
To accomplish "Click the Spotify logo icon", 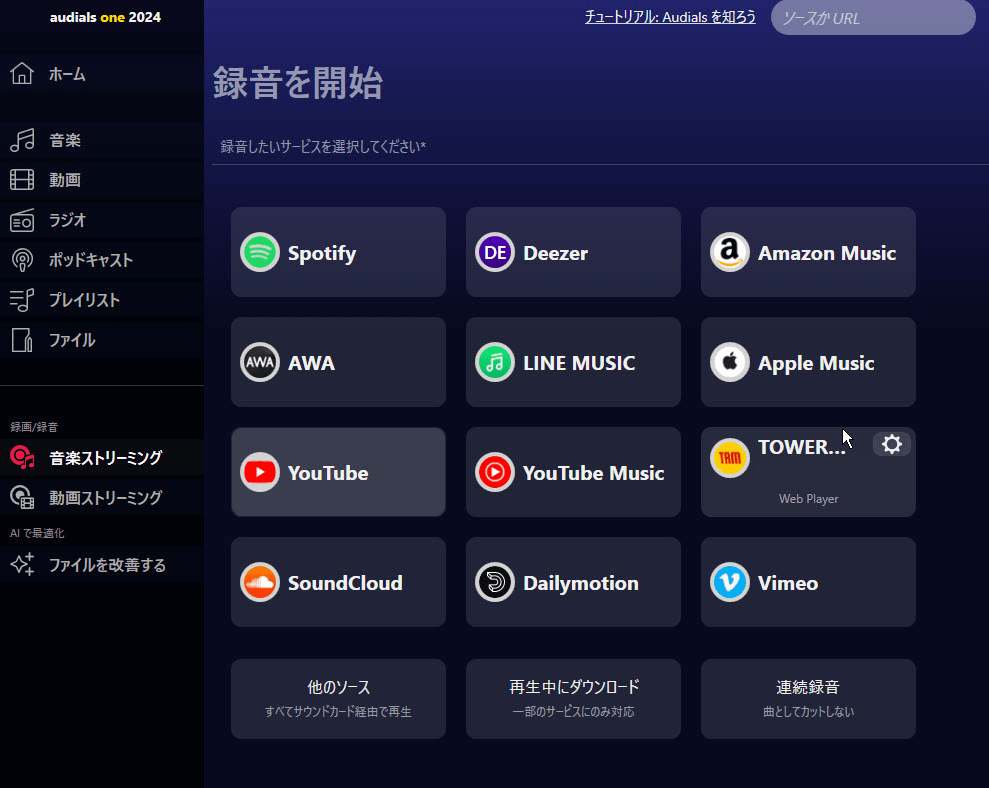I will point(260,252).
